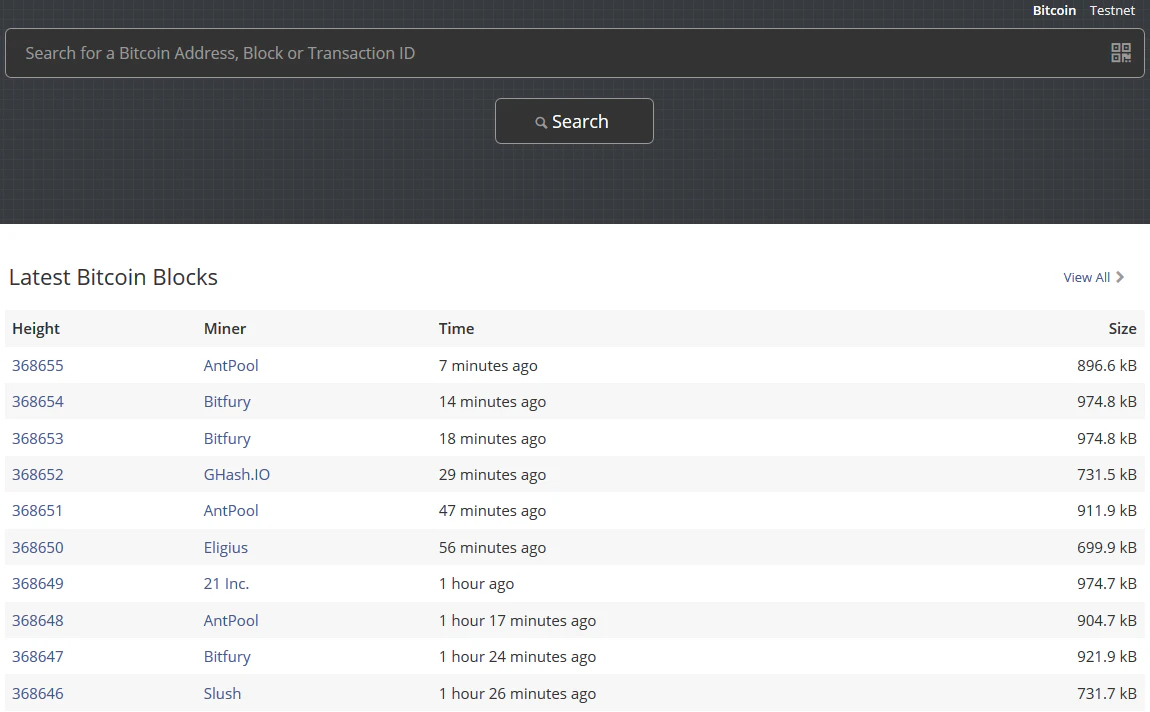
Task: Click the '1 hour 24 minutes ago' cell
Action: 517,656
